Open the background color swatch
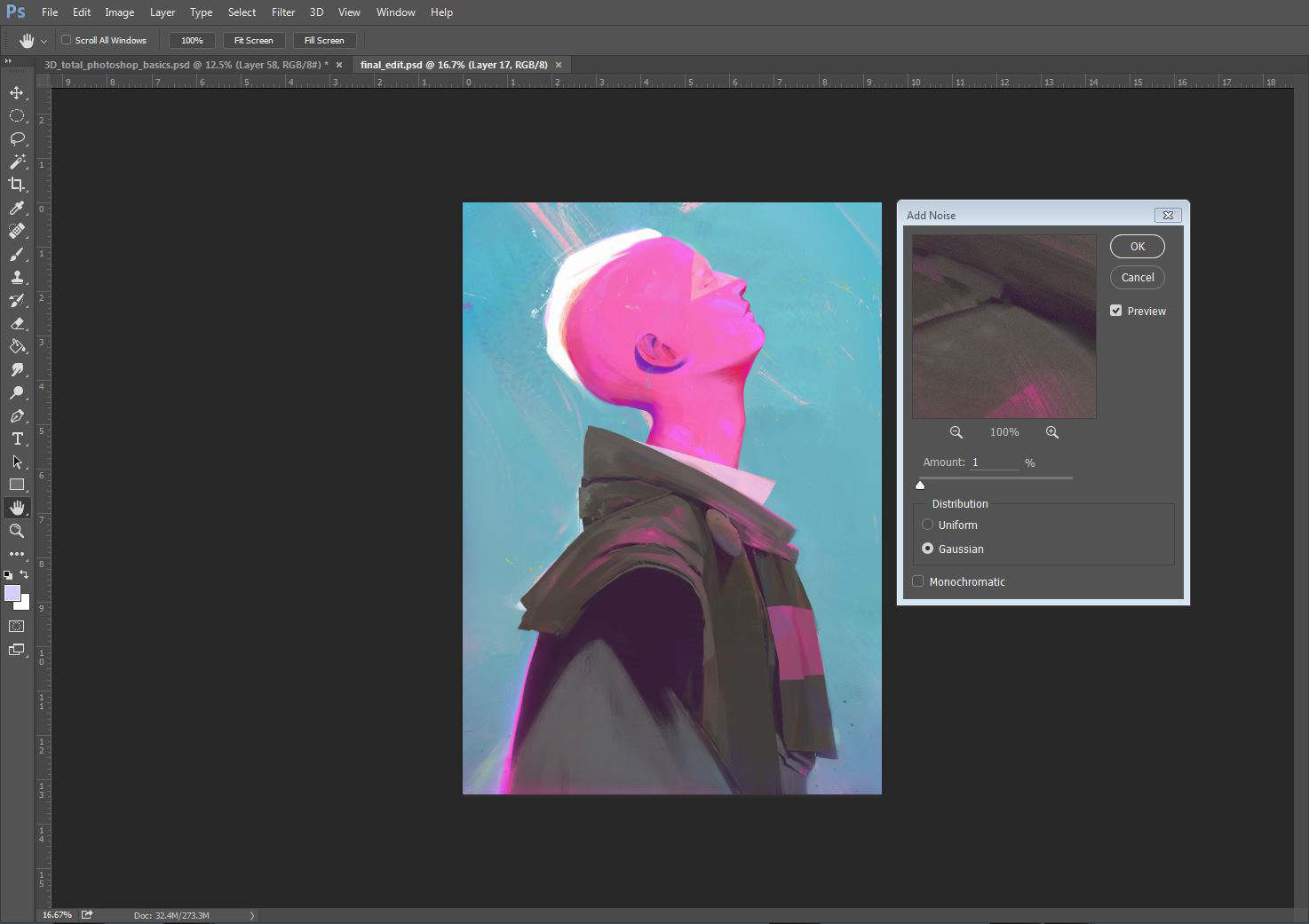Screen dimensions: 1309x924 click(24, 604)
